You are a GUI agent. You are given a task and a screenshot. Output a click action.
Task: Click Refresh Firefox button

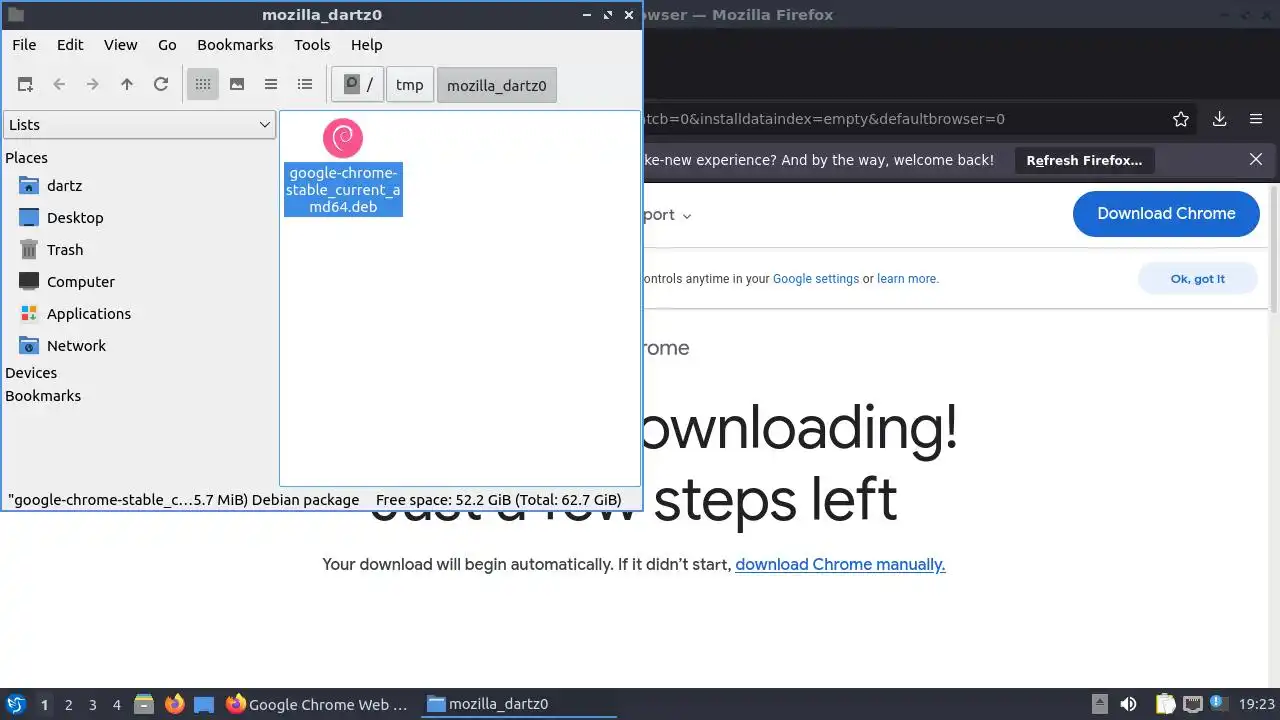[1084, 160]
